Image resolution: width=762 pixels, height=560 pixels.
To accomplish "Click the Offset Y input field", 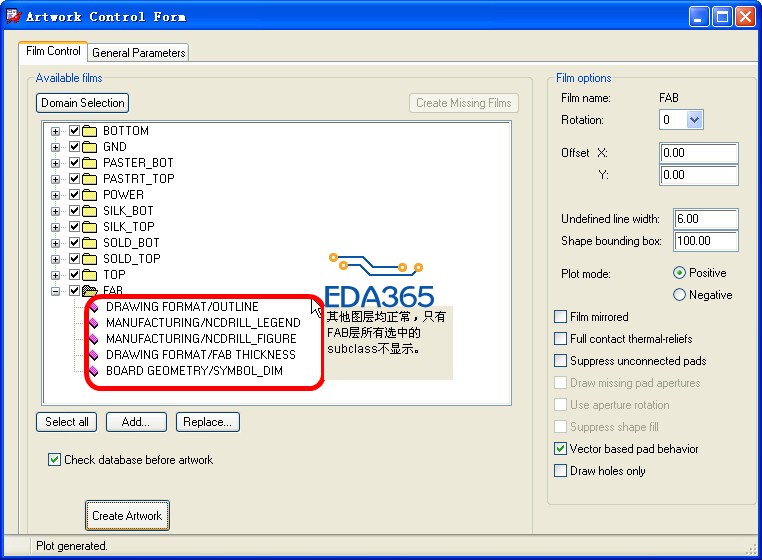I will point(699,175).
